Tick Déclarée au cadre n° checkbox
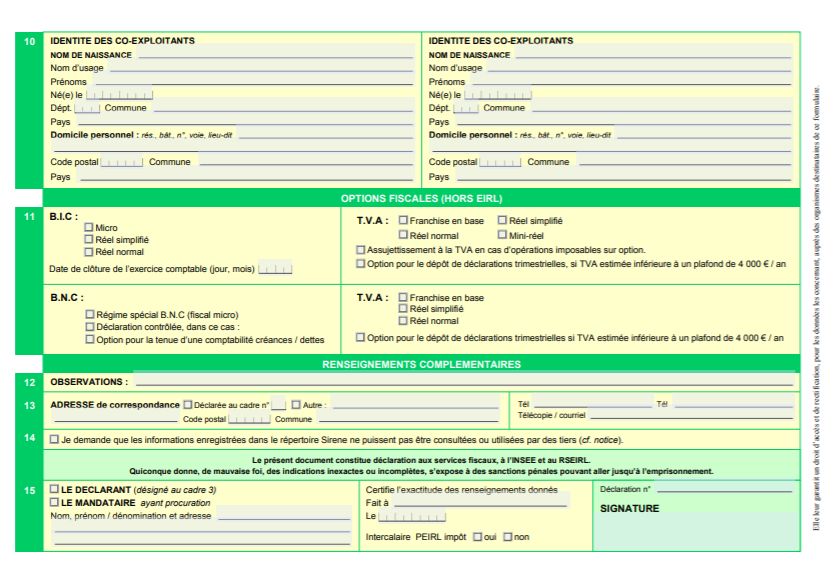 (x=187, y=405)
